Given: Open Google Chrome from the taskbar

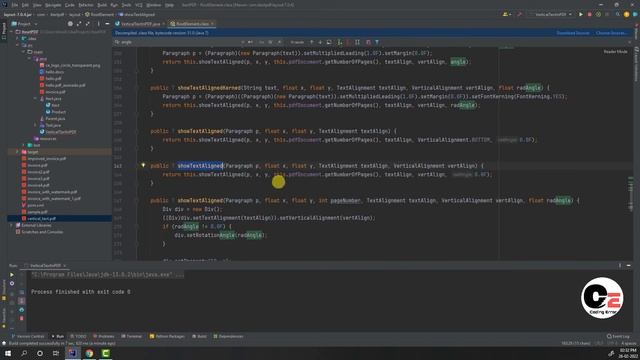Looking at the screenshot, I should (89, 353).
